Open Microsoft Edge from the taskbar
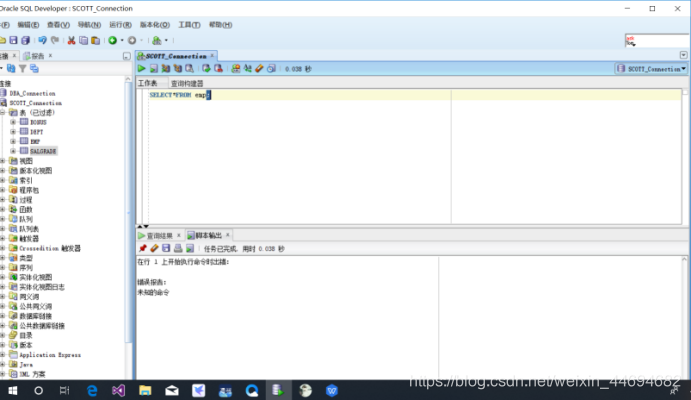Screen dimensions: 691x400 [x=92, y=390]
